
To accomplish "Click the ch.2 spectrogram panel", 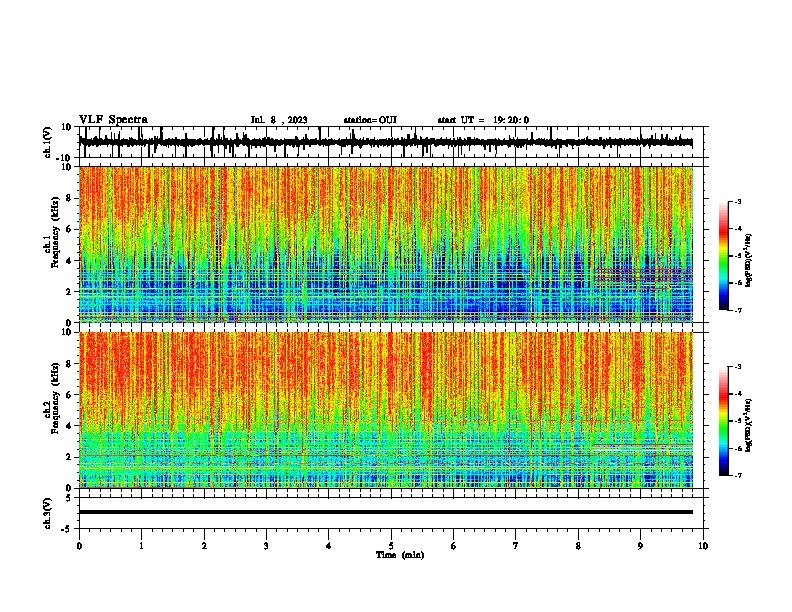I will coord(386,410).
